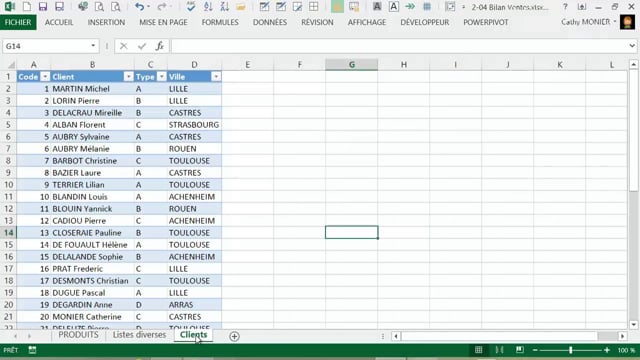This screenshot has height=360, width=640.
Task: Switch to Page Break Preview in status bar
Action: 519,350
